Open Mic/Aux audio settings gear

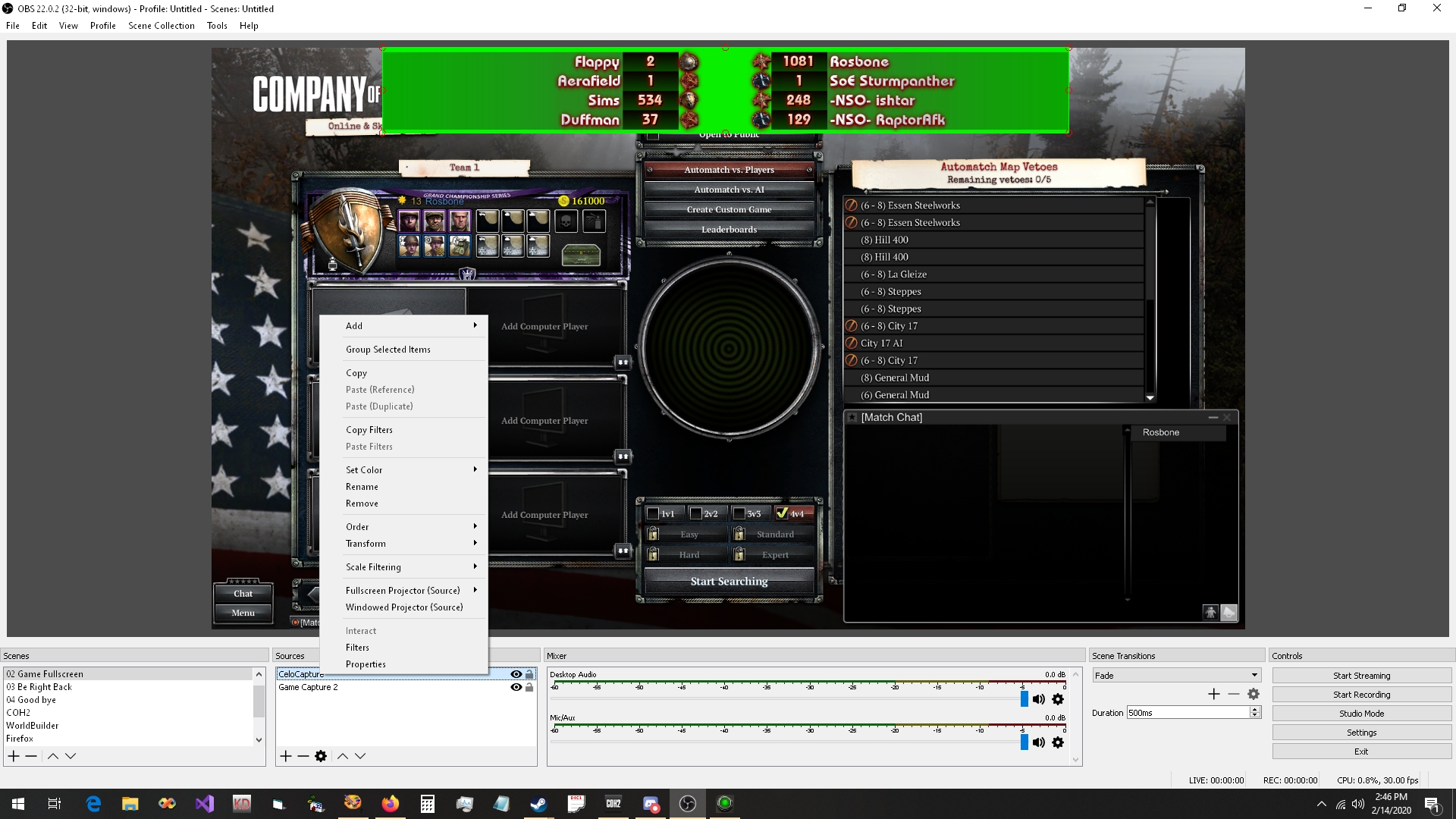tap(1058, 742)
